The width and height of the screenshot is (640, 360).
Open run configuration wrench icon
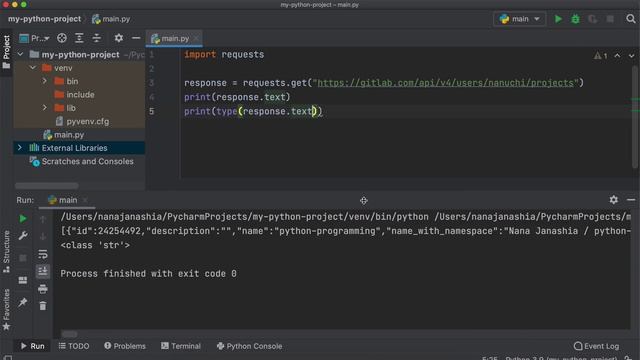23,236
